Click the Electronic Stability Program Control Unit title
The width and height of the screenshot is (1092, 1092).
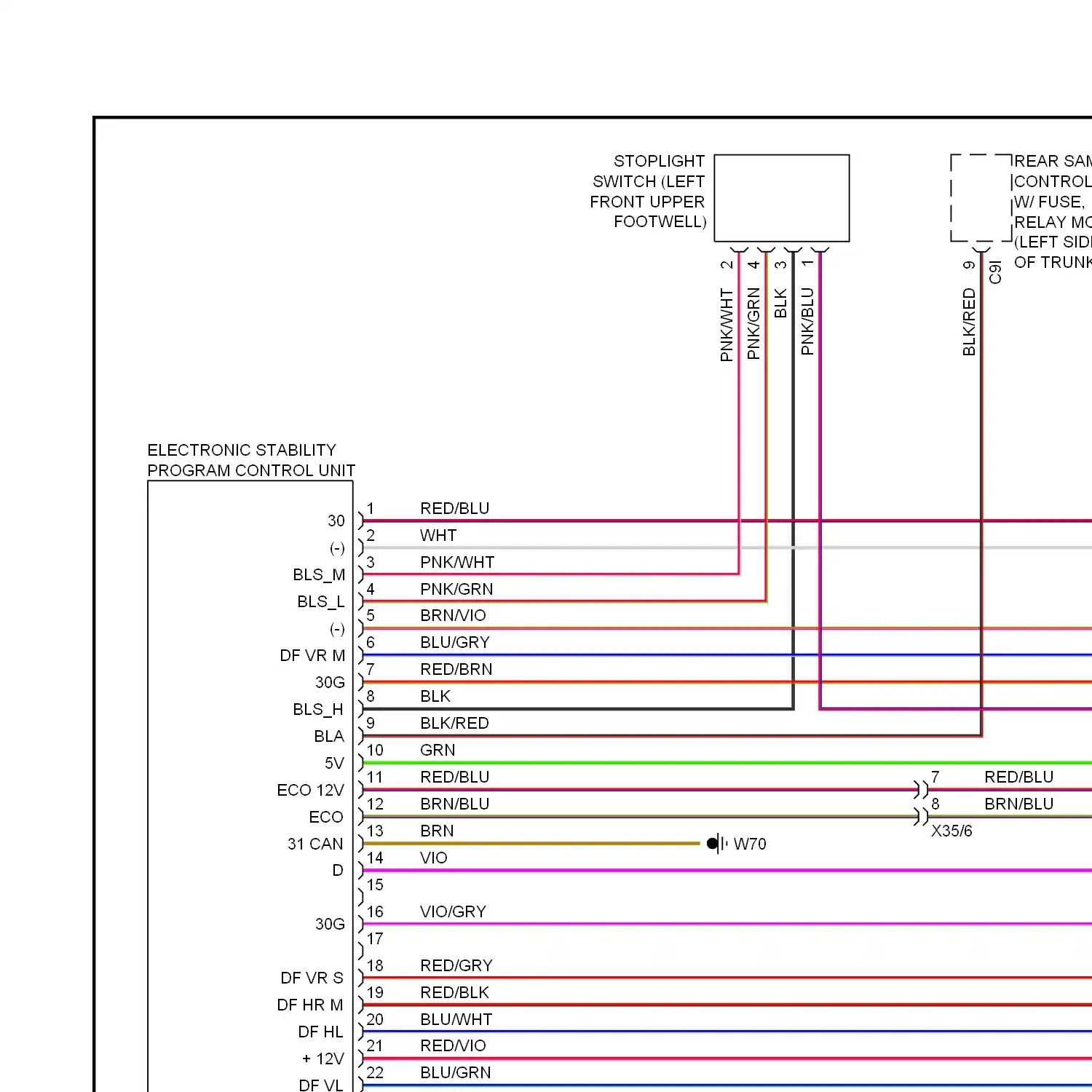(x=251, y=460)
